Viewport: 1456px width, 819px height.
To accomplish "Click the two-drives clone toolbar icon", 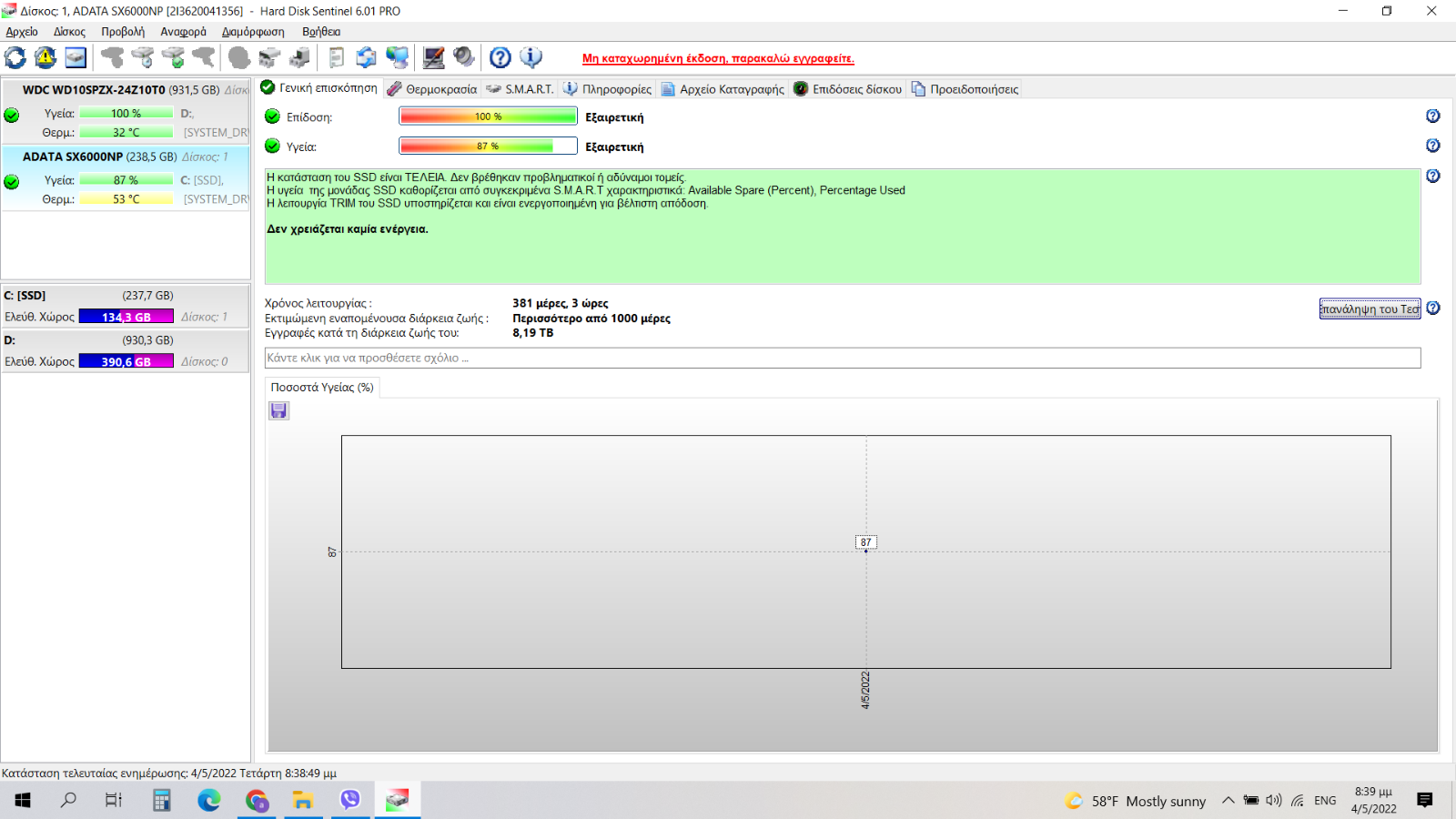I will [x=269, y=58].
